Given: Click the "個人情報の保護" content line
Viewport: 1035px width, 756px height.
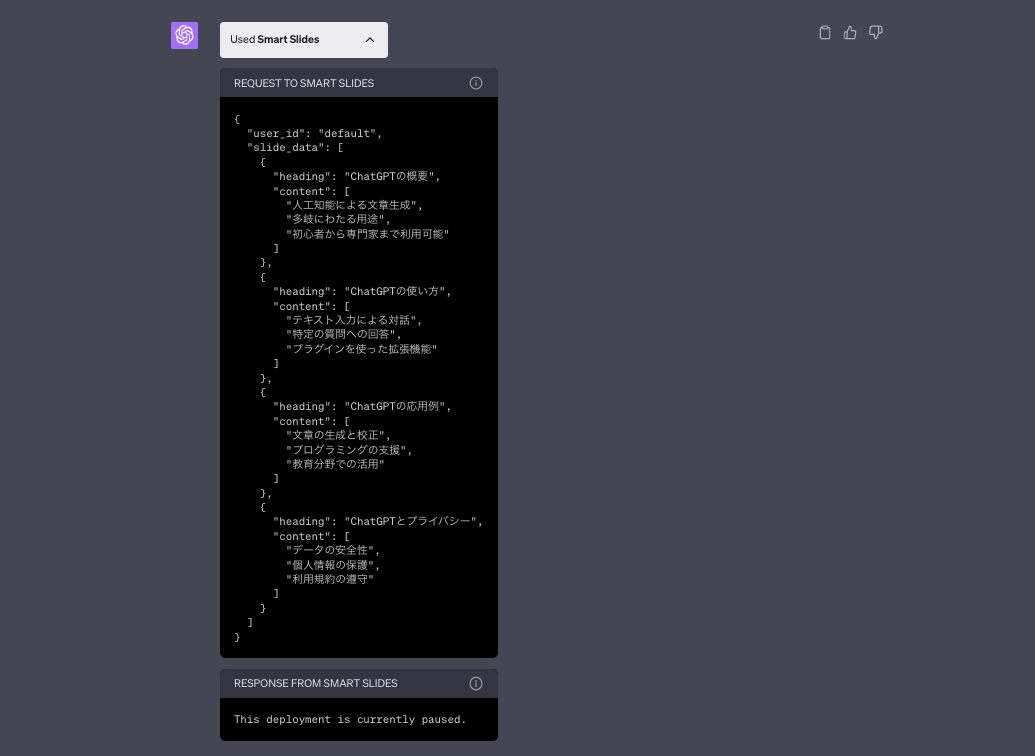Looking at the screenshot, I should click(333, 565).
